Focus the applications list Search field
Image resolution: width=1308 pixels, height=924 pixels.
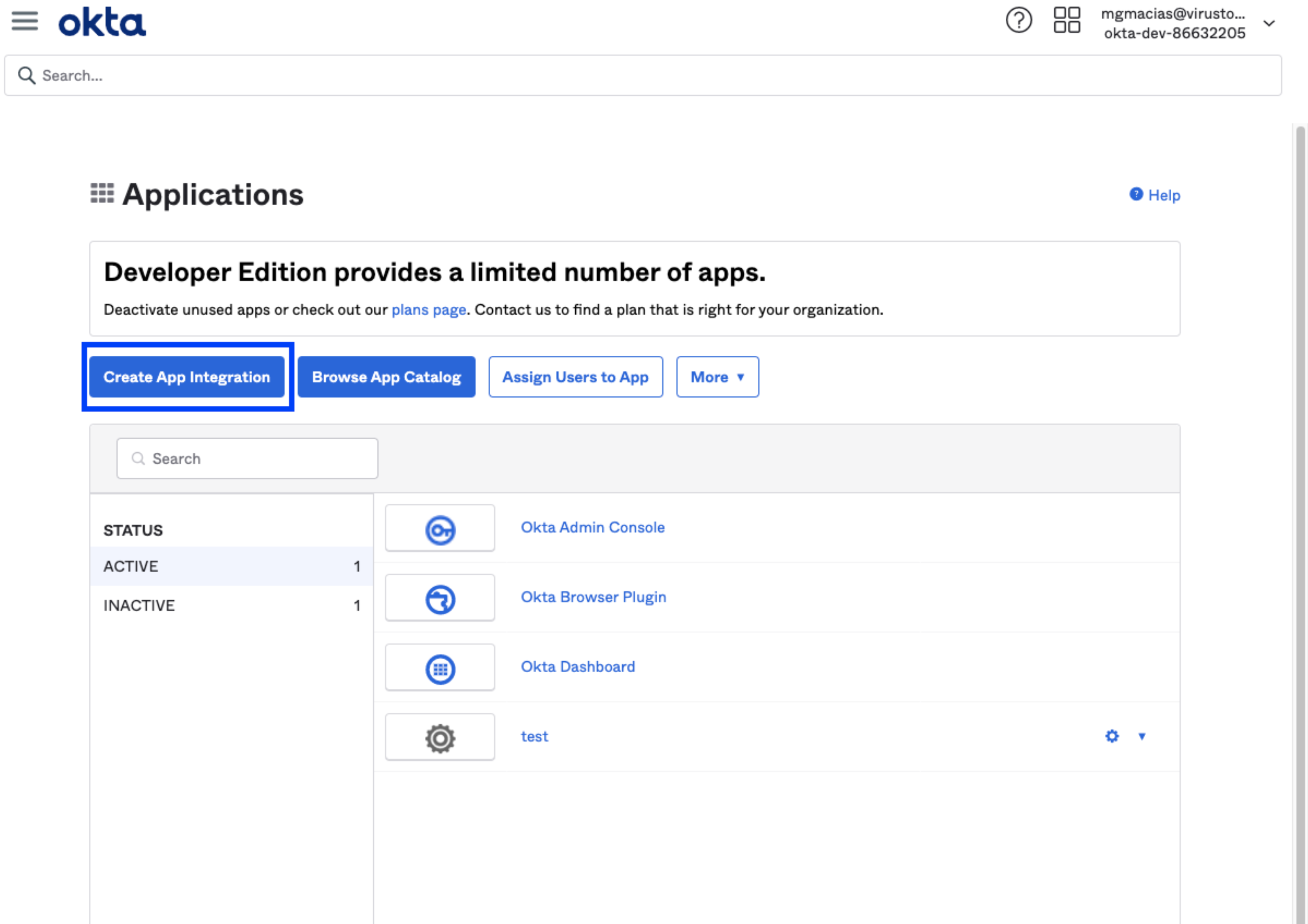[x=247, y=458]
